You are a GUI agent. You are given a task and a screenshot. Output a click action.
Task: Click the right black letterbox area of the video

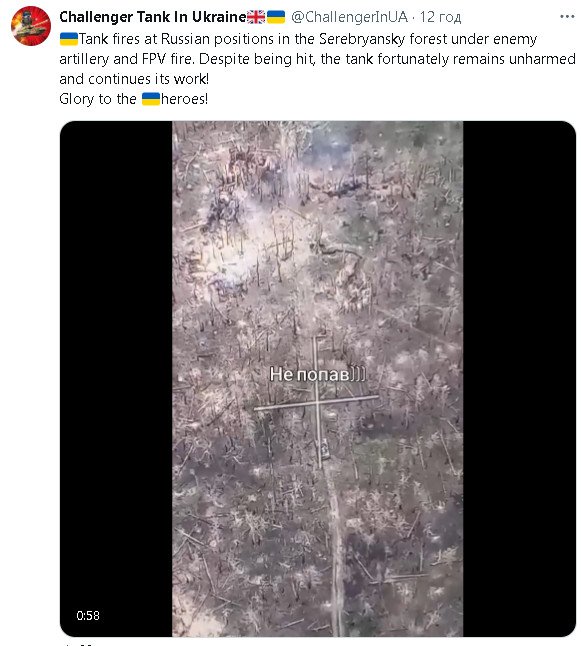519,379
